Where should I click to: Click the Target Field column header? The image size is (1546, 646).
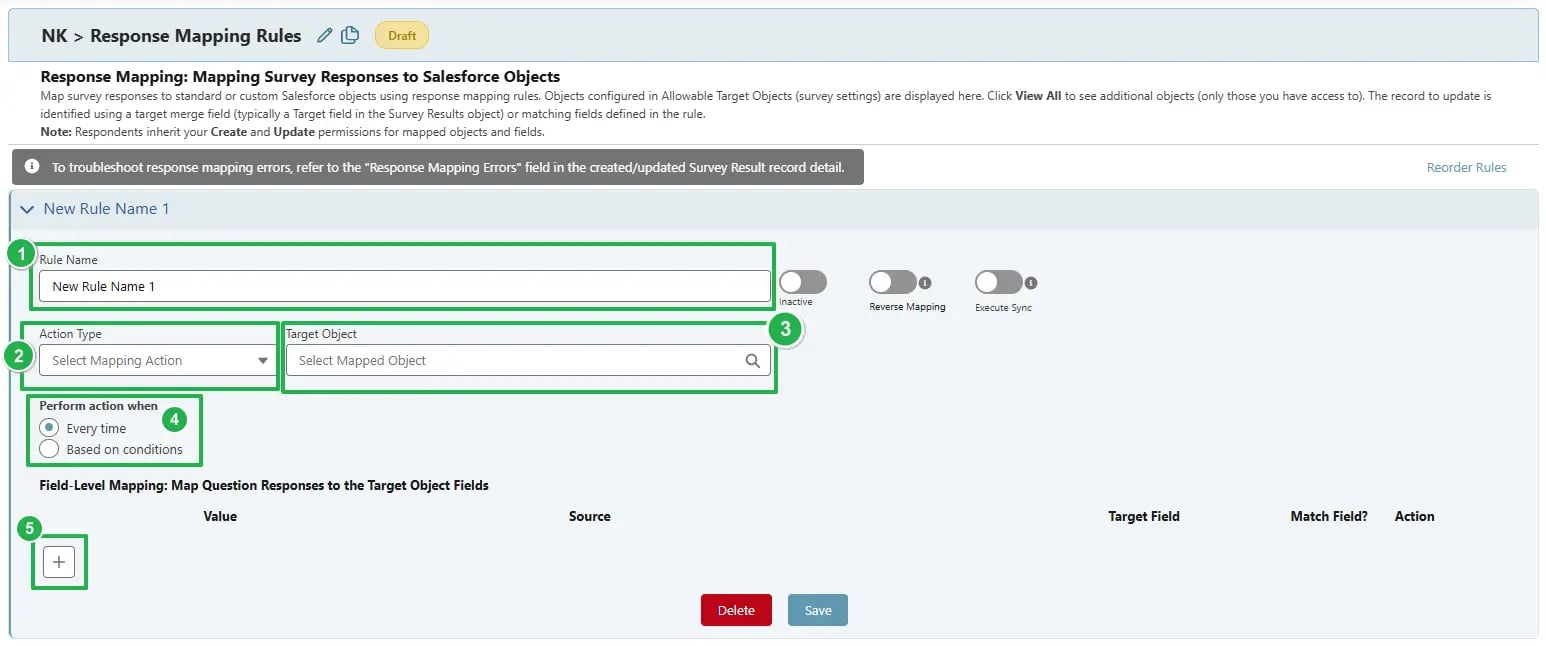(x=1144, y=517)
